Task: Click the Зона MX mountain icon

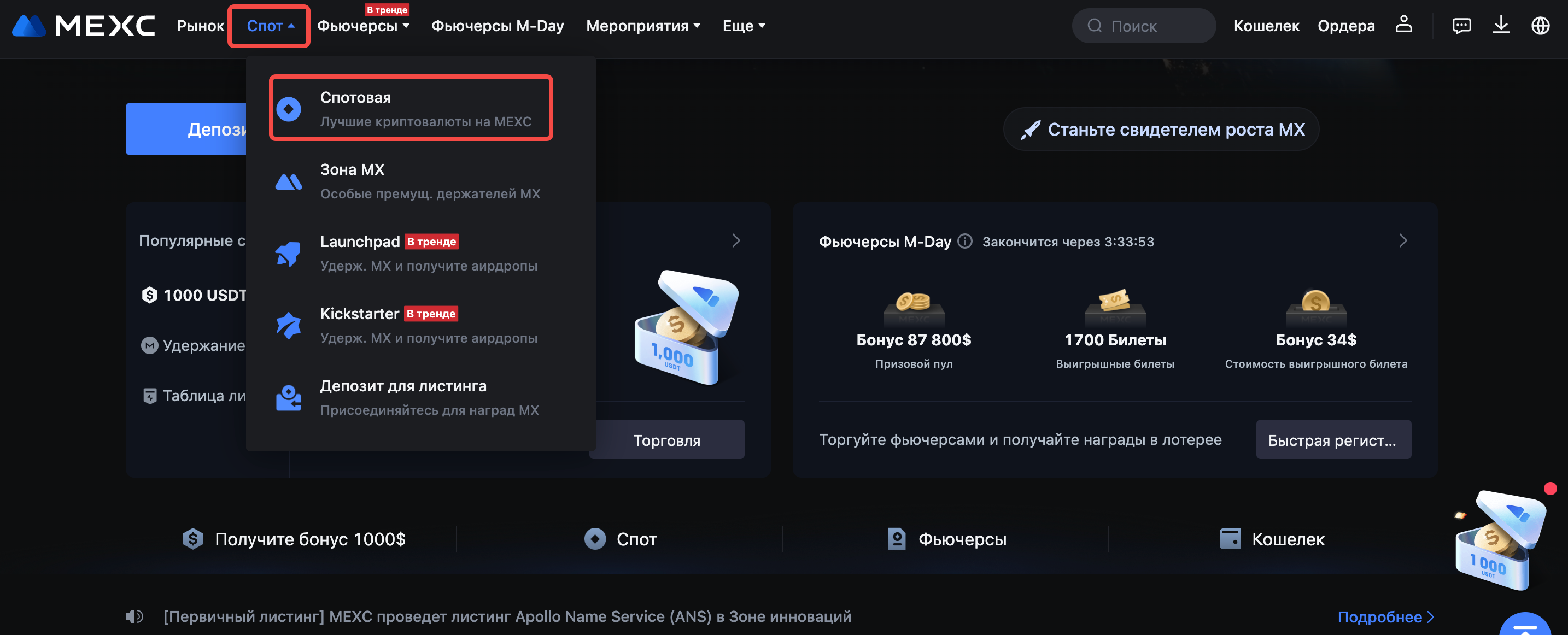Action: click(289, 181)
